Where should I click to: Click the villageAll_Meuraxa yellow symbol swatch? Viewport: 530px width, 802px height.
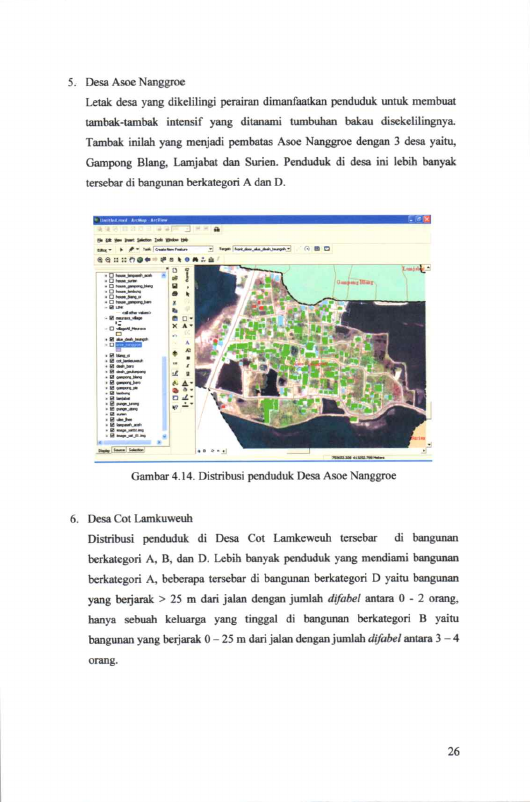point(119,334)
